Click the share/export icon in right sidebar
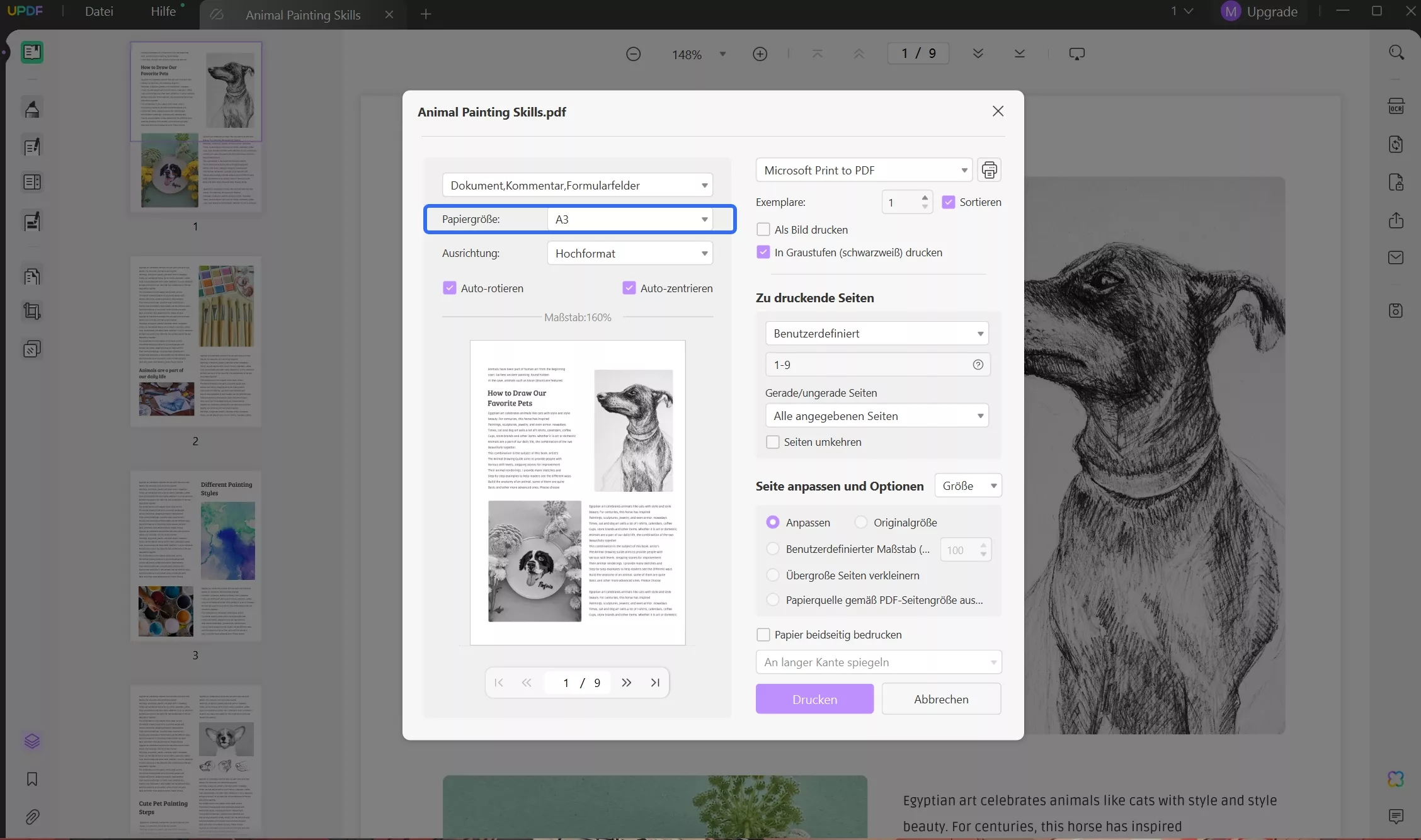1421x840 pixels. pyautogui.click(x=1396, y=220)
